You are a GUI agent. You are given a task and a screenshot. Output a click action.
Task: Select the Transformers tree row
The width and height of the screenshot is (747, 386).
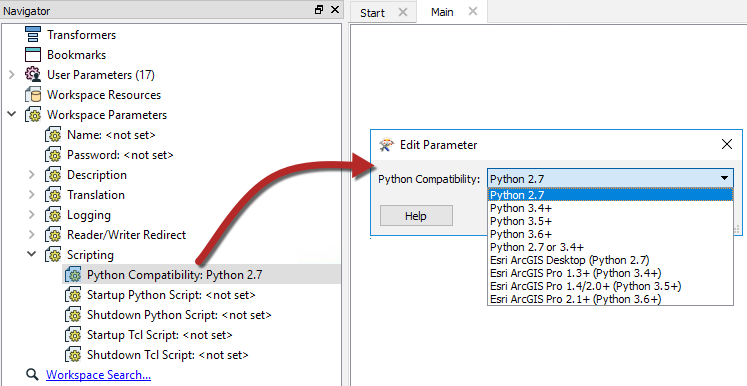point(81,35)
